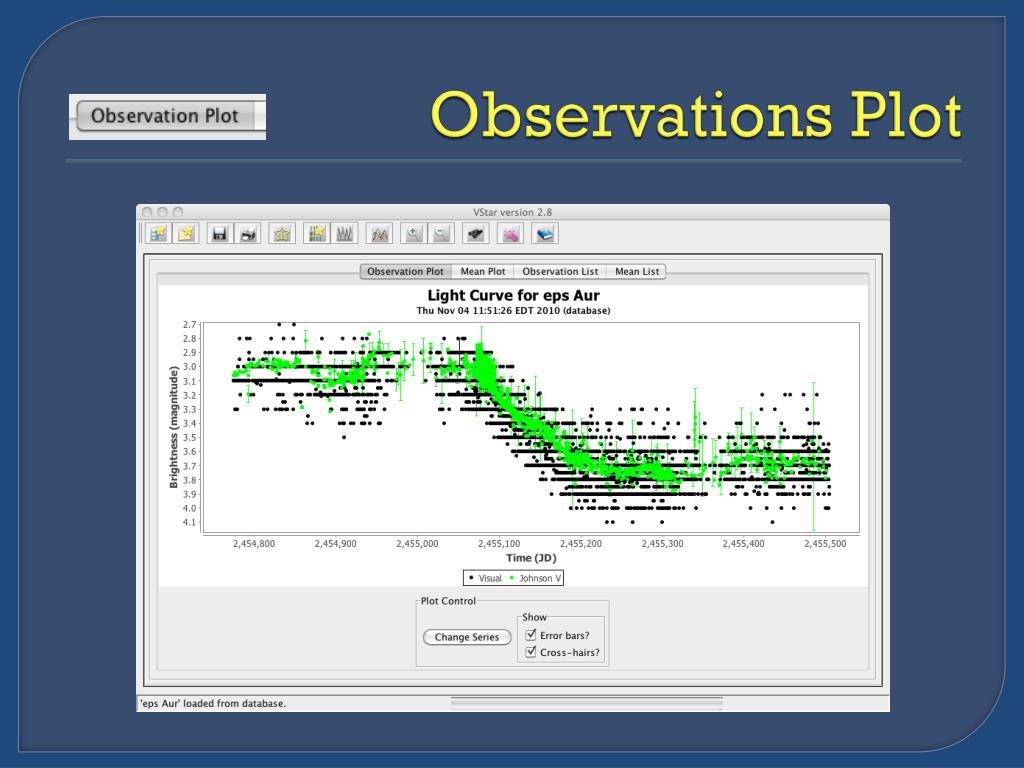
Task: Click the 2,455,300 x-axis tick label
Action: 662,543
